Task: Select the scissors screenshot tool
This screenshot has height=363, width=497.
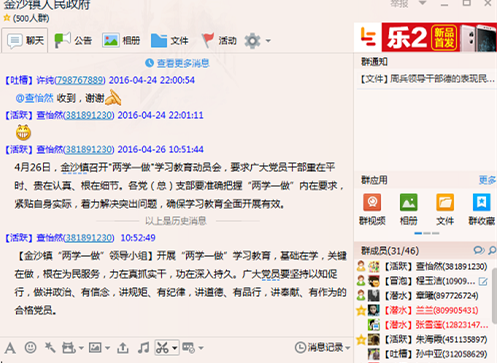Action: [162, 348]
